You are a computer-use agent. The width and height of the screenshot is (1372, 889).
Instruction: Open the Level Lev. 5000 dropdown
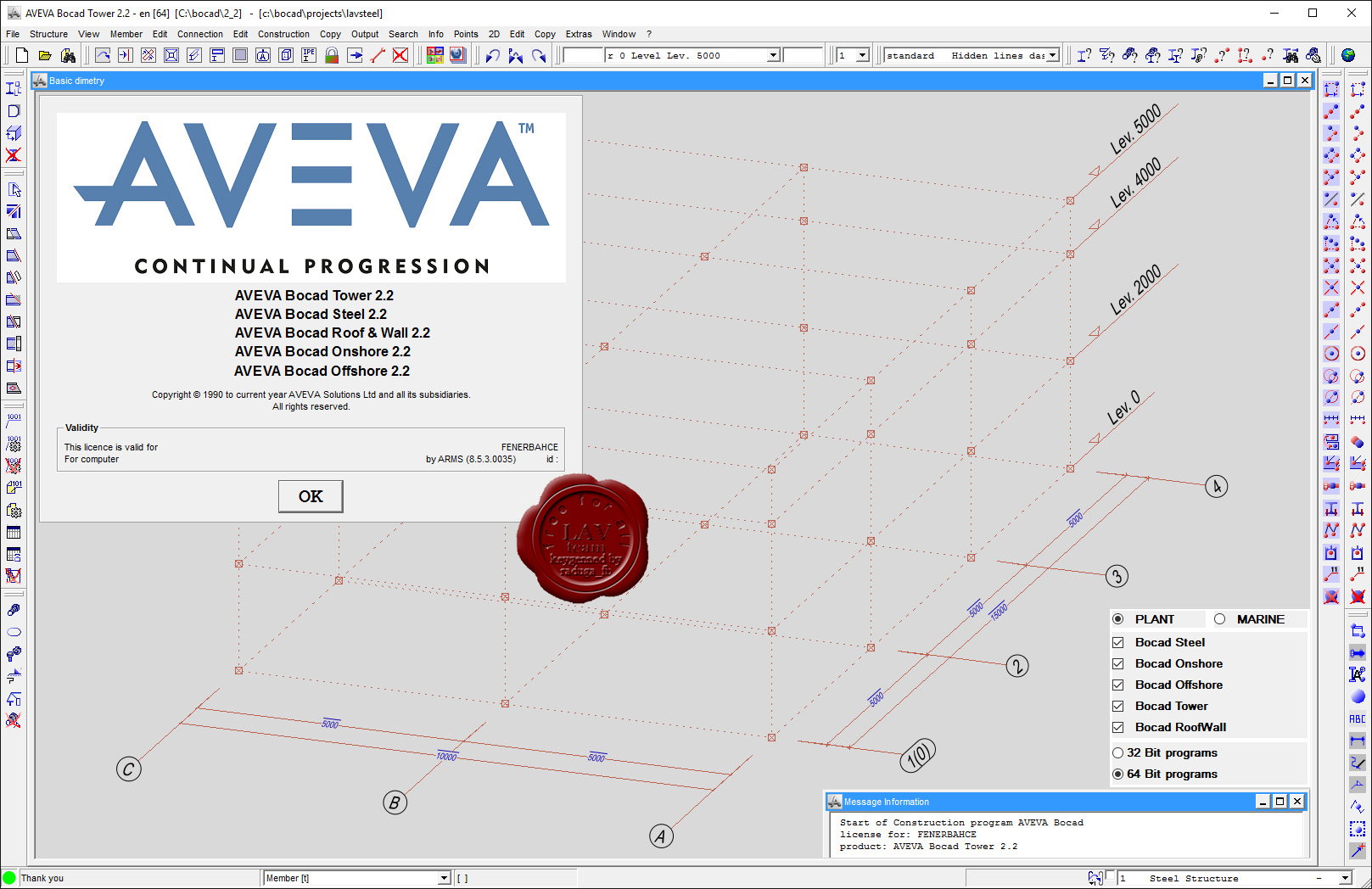[x=774, y=55]
